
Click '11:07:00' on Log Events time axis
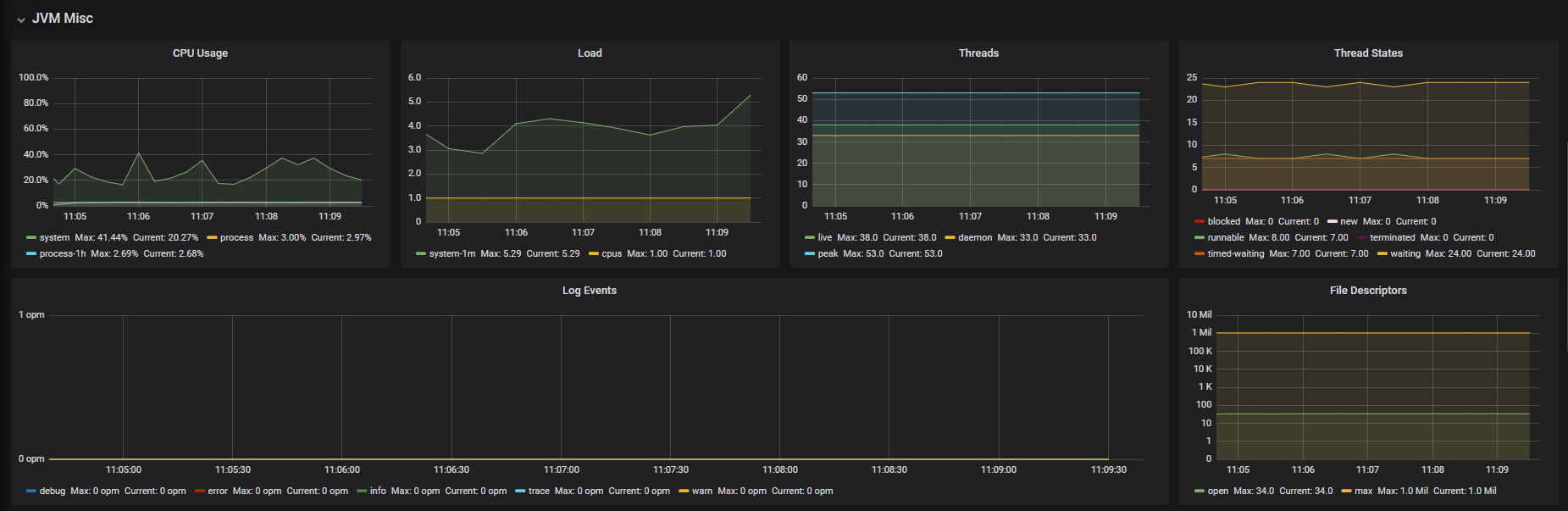pos(562,469)
